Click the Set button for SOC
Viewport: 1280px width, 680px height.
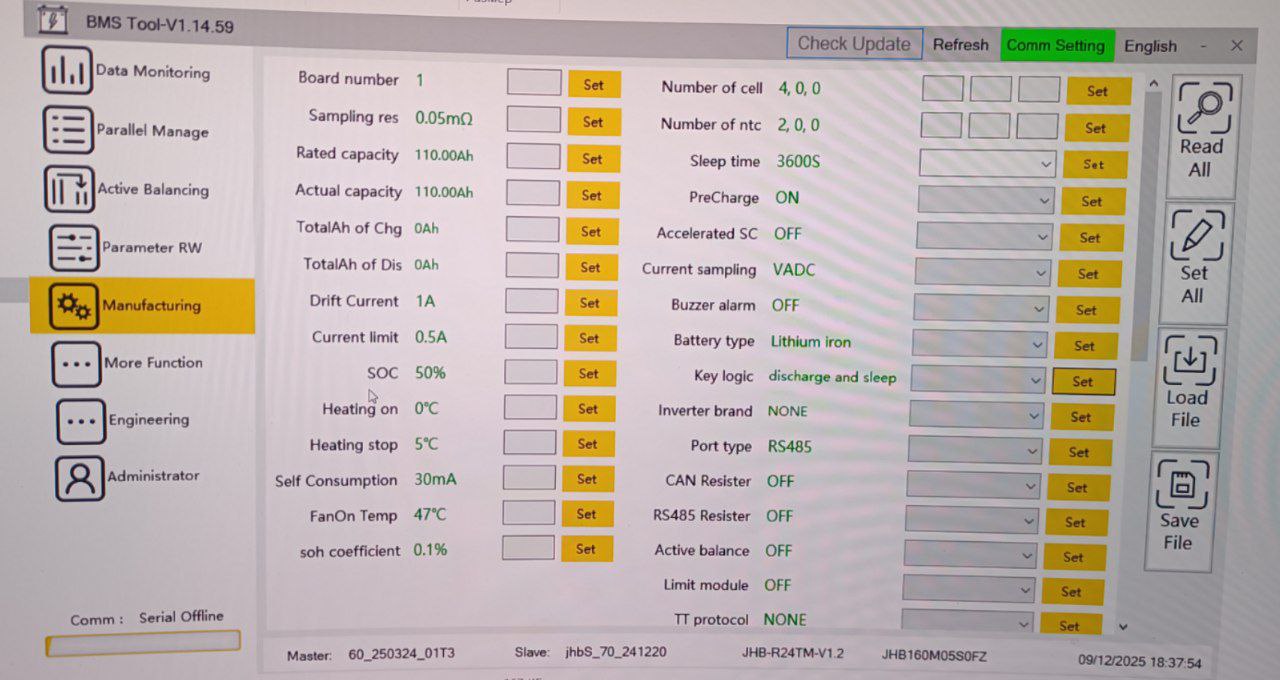coord(588,373)
